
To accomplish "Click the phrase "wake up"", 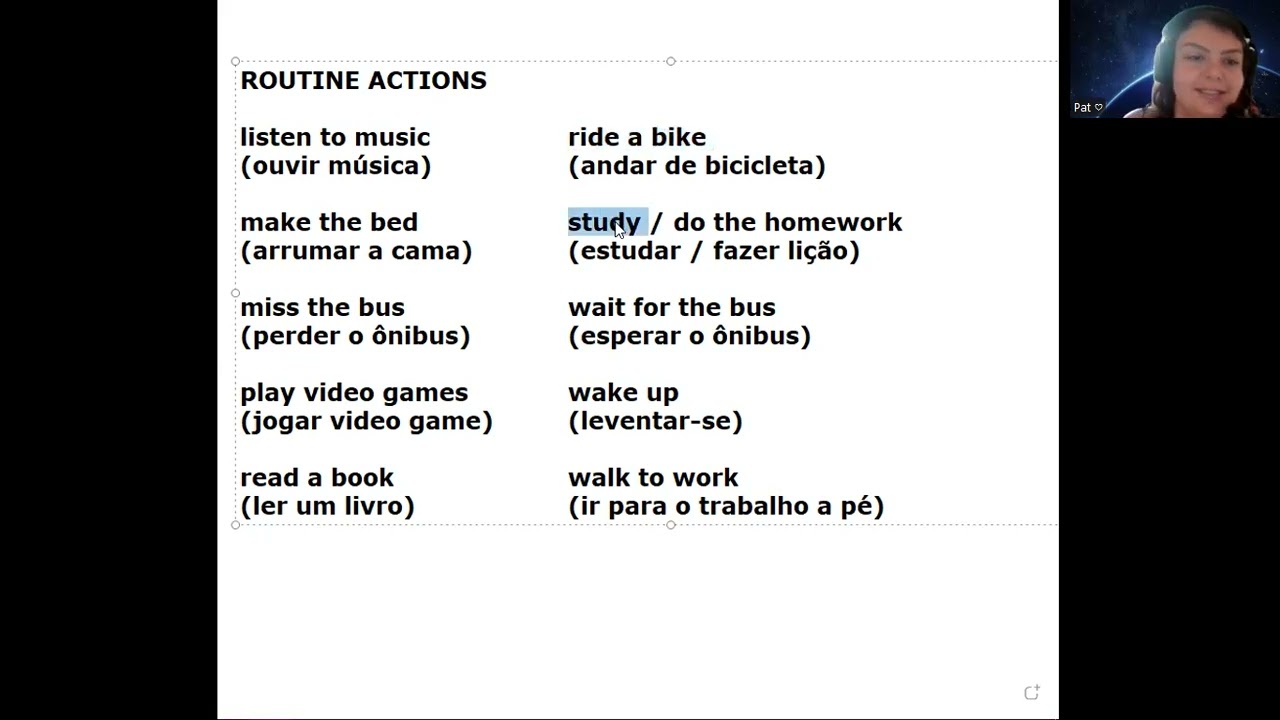I will (623, 392).
